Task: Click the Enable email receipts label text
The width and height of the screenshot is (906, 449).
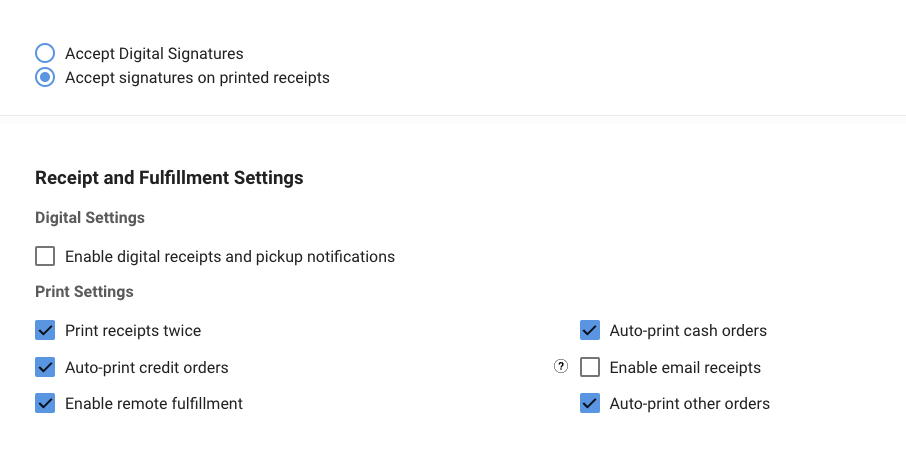Action: [x=685, y=368]
